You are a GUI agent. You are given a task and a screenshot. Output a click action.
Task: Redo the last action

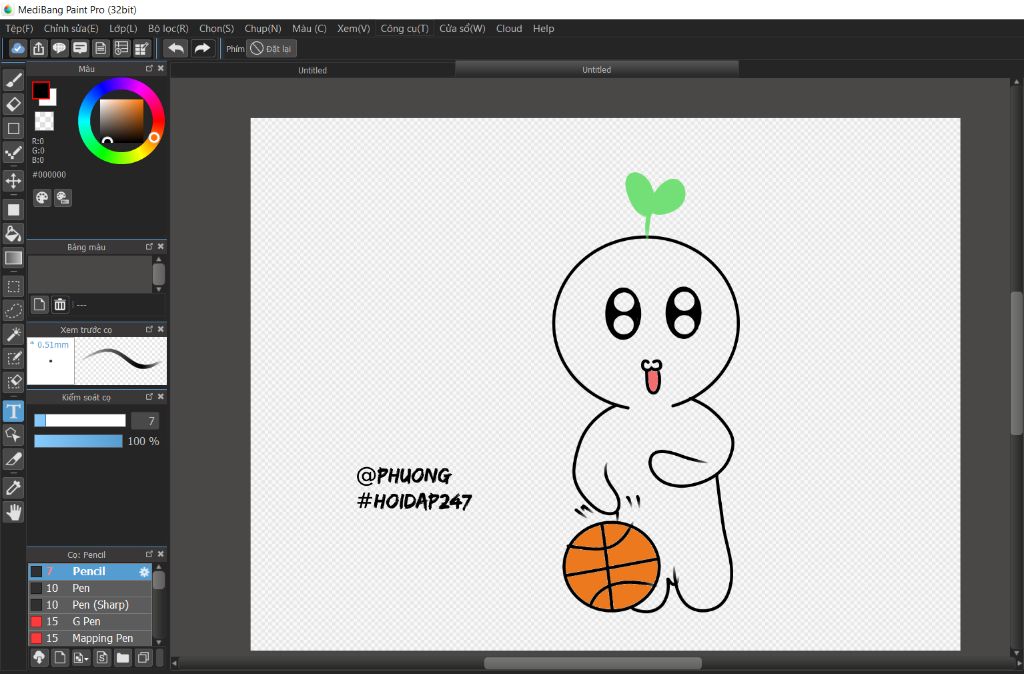coord(202,48)
